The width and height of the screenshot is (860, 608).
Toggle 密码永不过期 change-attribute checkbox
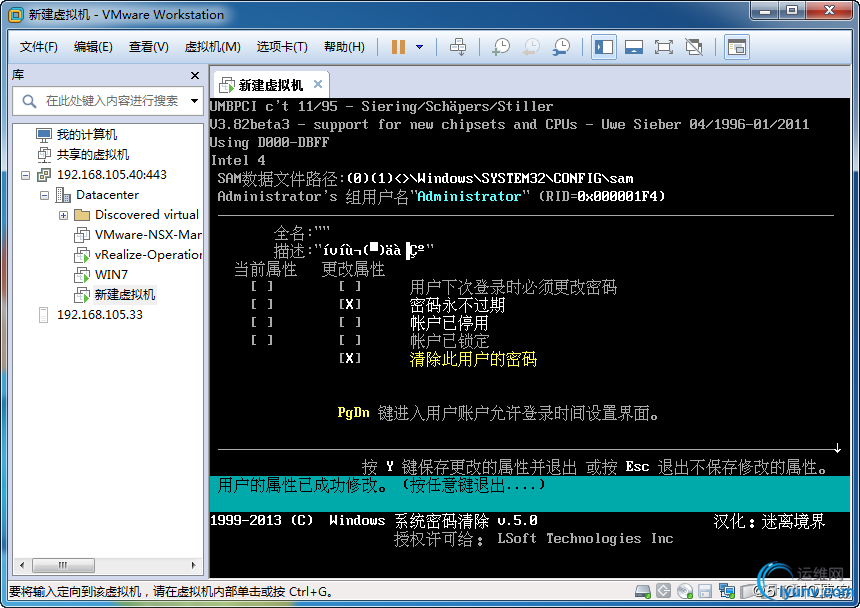[349, 304]
